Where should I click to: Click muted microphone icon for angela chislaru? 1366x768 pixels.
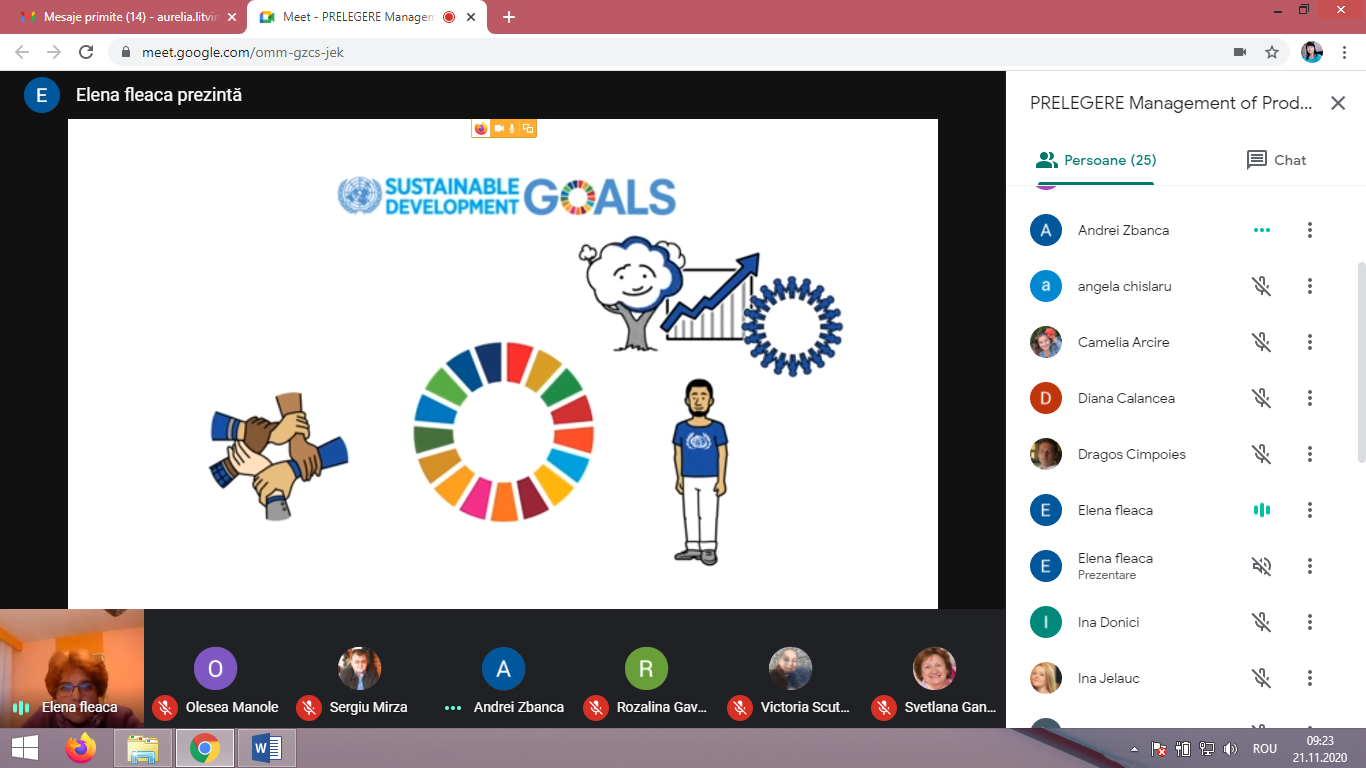click(1262, 286)
